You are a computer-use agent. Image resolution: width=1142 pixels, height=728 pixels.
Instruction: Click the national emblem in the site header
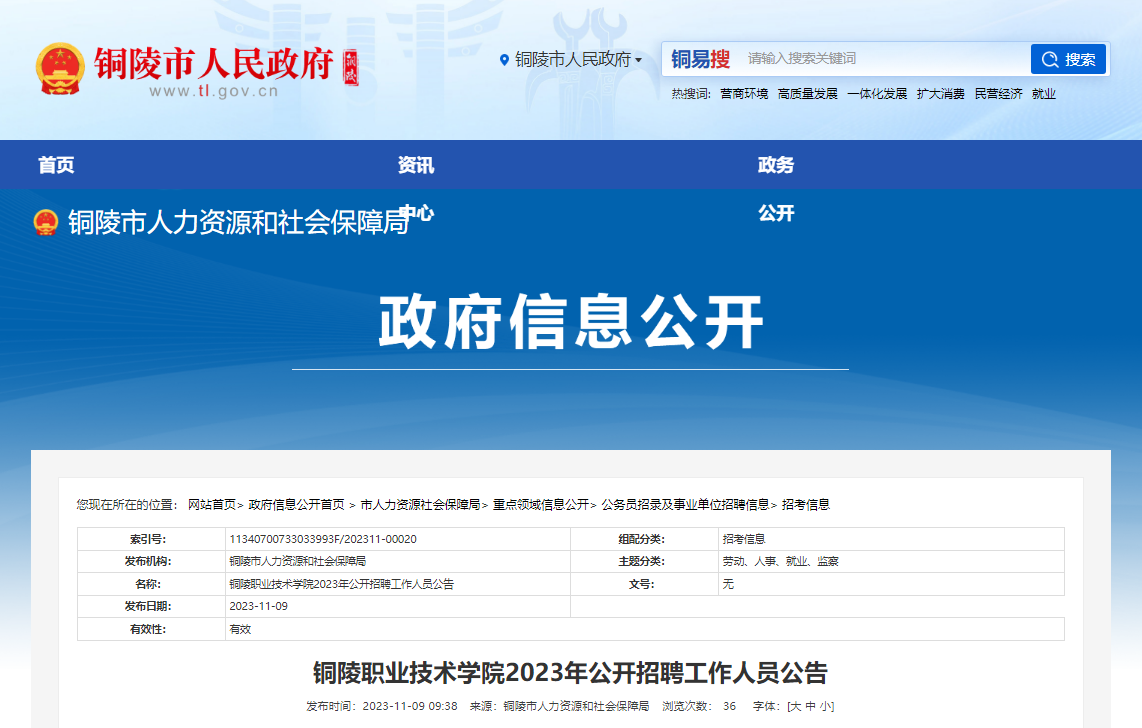(60, 69)
